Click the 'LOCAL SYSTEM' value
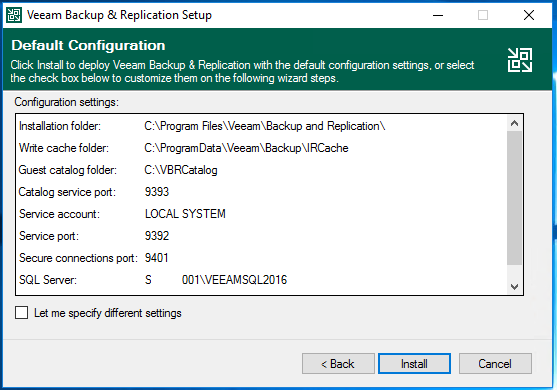 click(185, 214)
